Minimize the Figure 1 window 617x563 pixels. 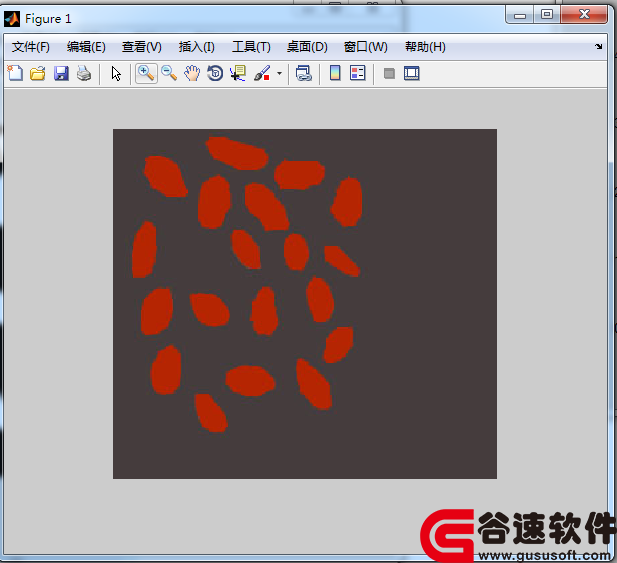pos(519,15)
